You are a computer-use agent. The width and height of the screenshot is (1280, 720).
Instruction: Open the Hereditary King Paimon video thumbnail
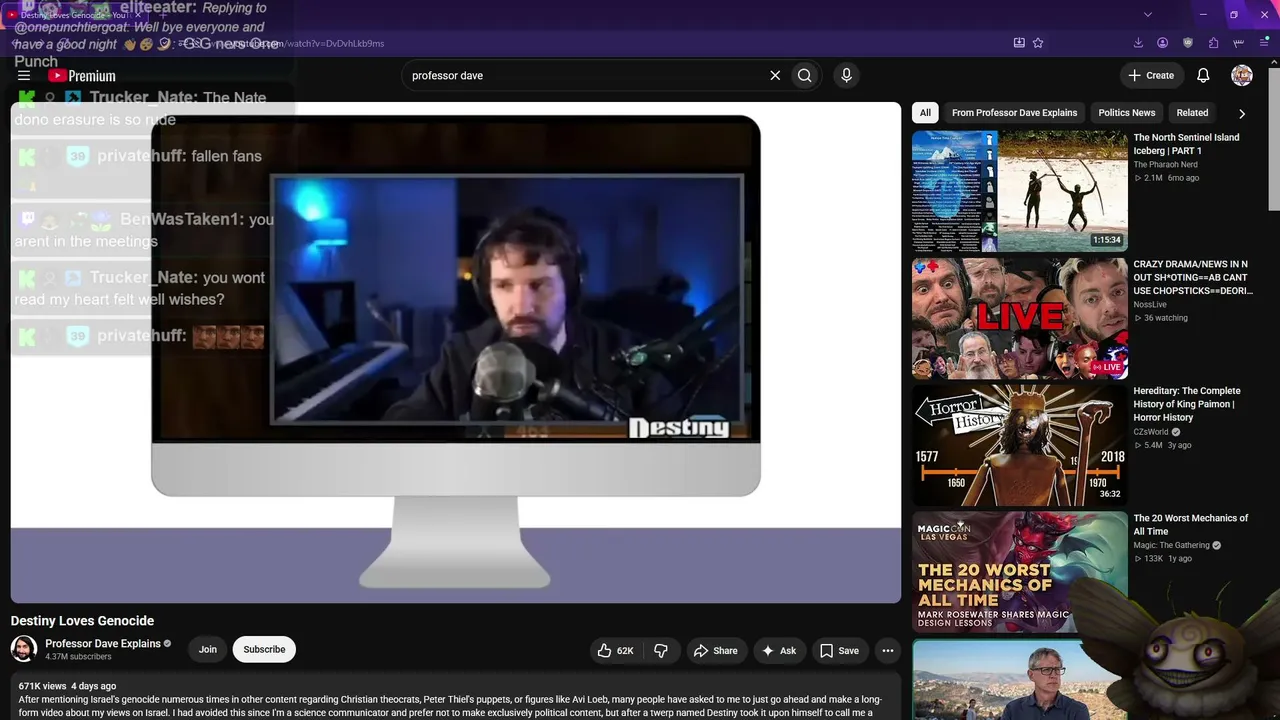click(x=1019, y=445)
